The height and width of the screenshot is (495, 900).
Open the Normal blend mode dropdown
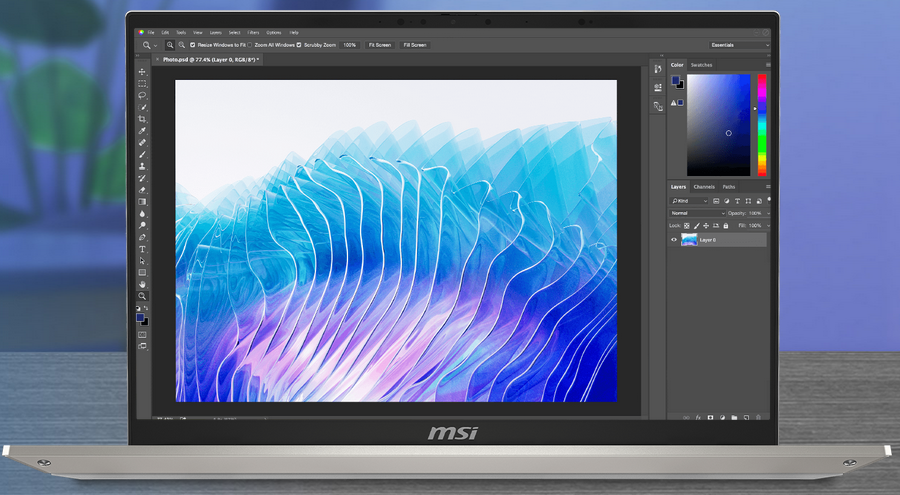tap(697, 213)
